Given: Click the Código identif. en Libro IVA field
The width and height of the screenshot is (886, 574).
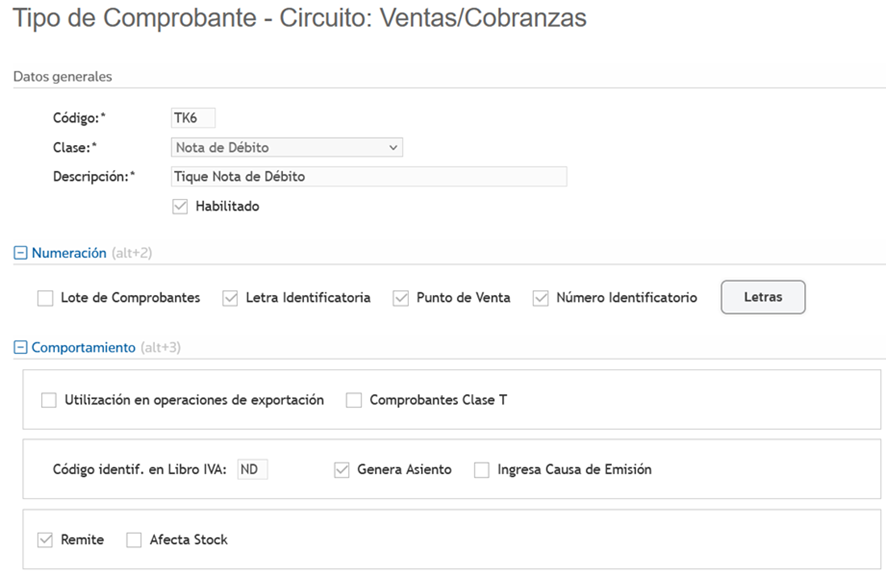Looking at the screenshot, I should click(x=252, y=470).
